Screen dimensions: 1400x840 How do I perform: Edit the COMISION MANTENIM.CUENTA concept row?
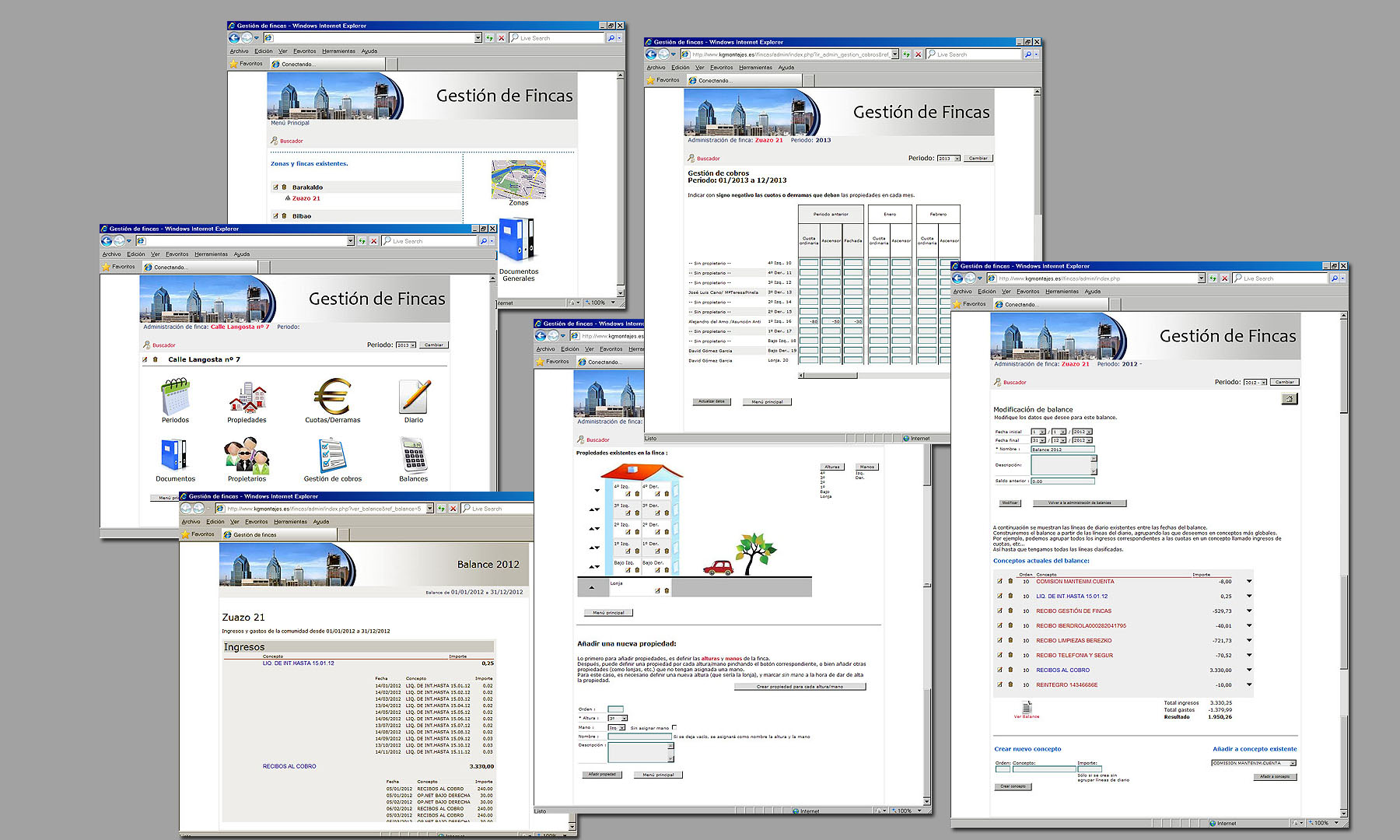(999, 581)
